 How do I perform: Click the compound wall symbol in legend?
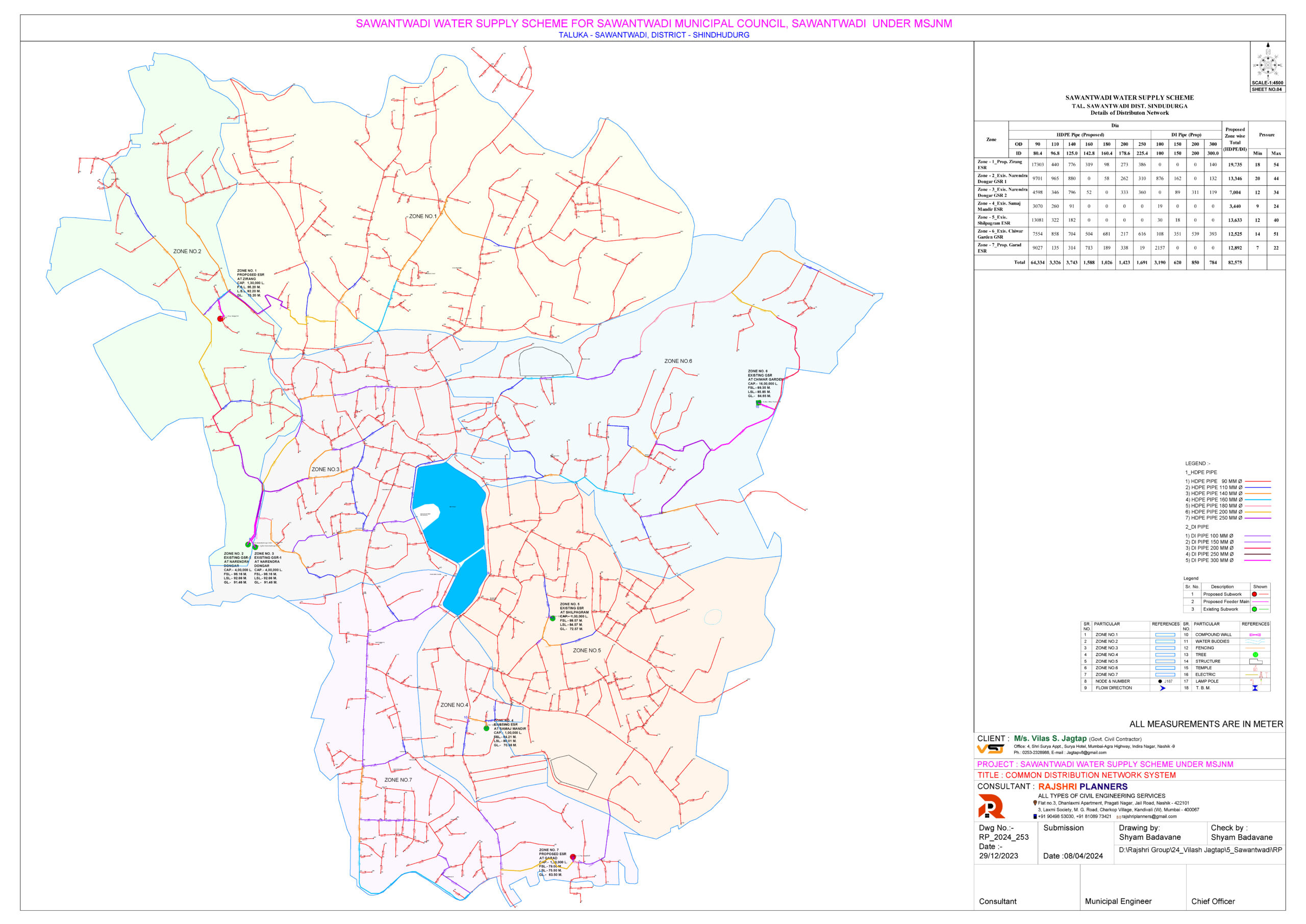(1255, 634)
